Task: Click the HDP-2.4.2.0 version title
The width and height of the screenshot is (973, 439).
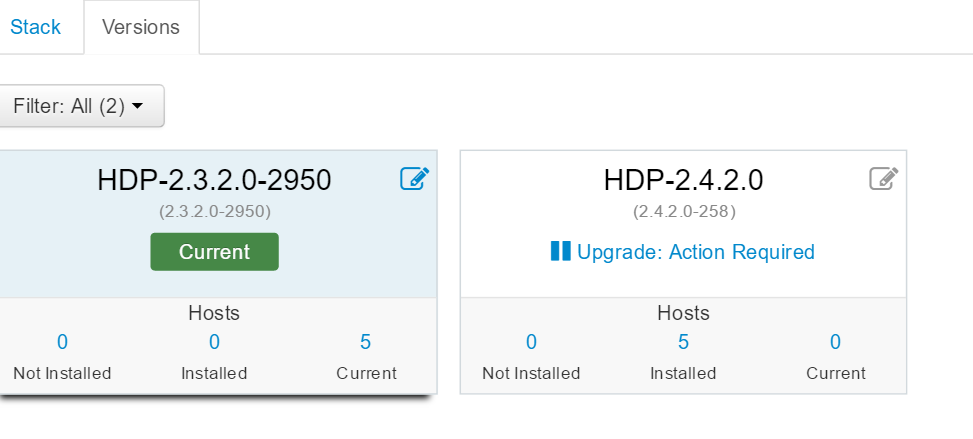Action: (683, 180)
